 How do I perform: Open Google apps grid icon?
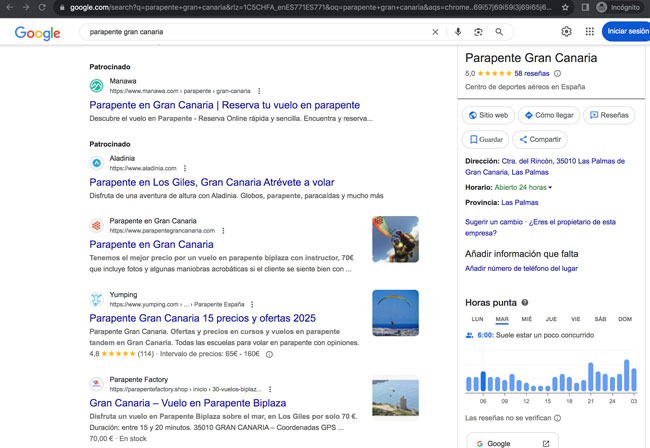pos(589,31)
